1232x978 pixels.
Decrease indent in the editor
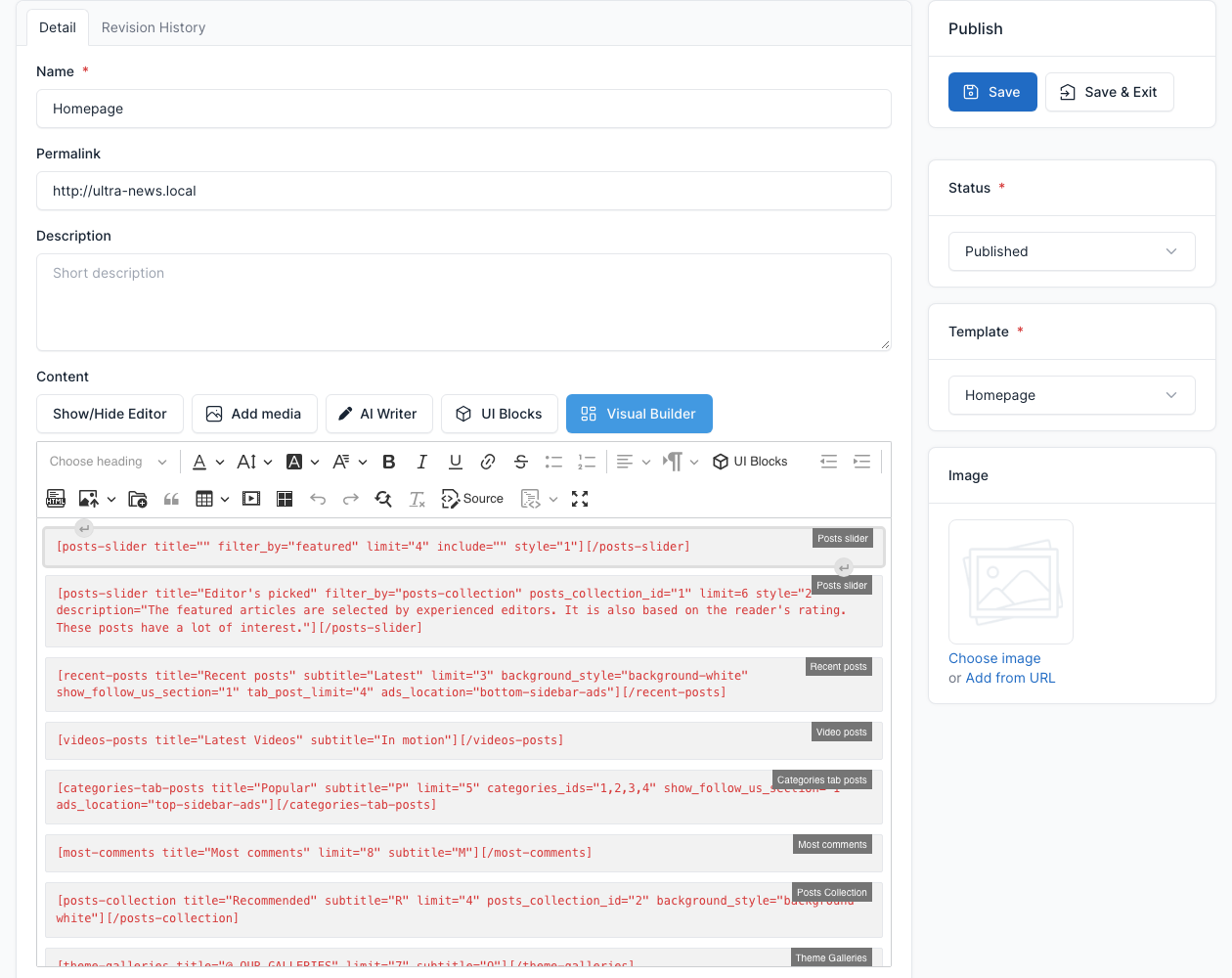pos(829,462)
